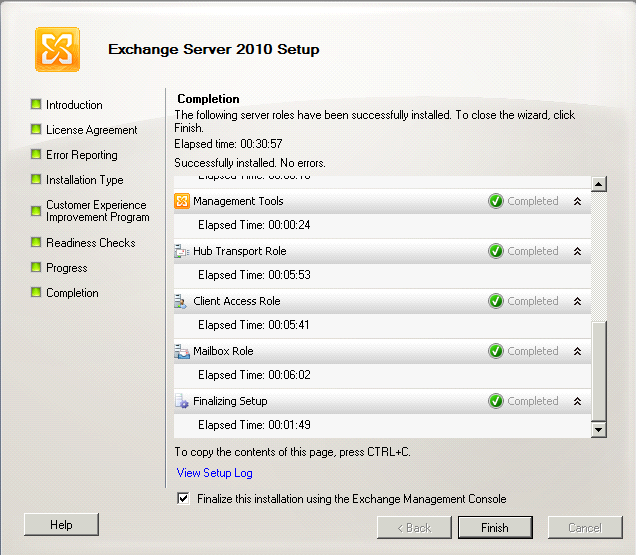Image resolution: width=636 pixels, height=555 pixels.
Task: Click the green square beside Completion step
Action: pyautogui.click(x=36, y=292)
